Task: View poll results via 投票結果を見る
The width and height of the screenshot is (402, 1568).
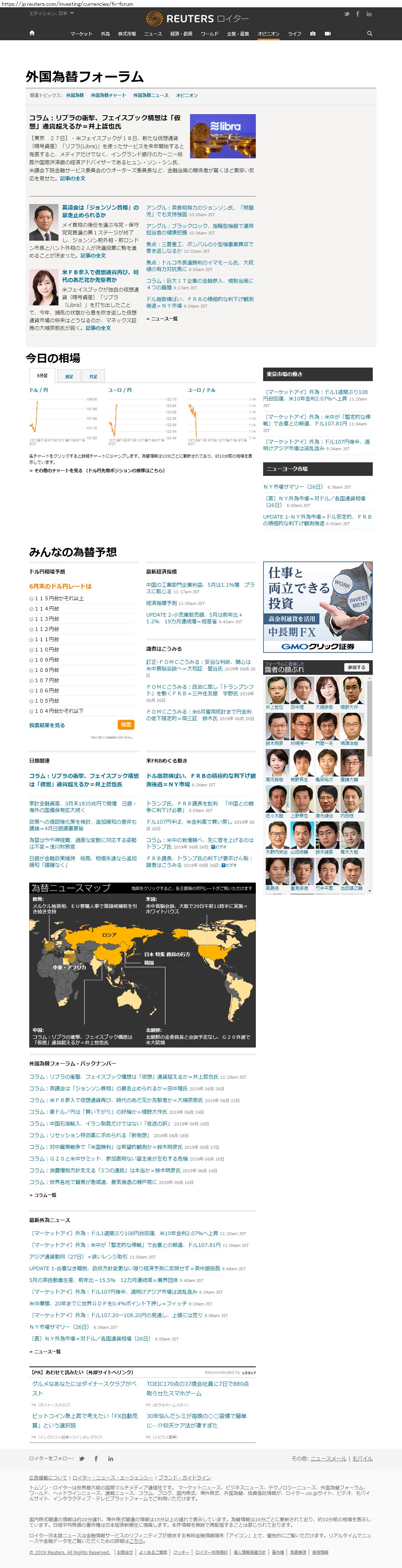Action: [x=47, y=725]
